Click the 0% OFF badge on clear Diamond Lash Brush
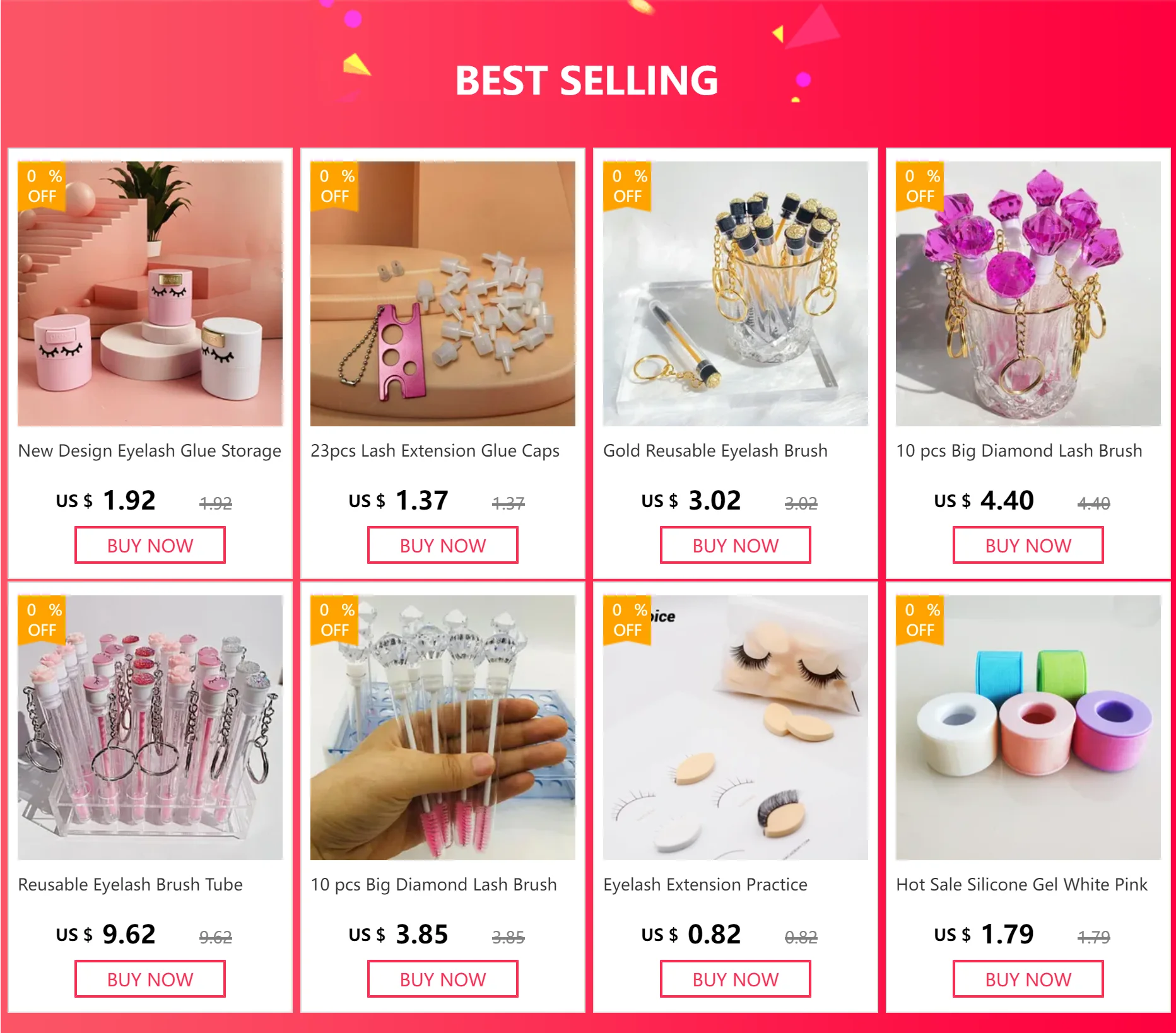This screenshot has width=1176, height=1033. tap(335, 620)
